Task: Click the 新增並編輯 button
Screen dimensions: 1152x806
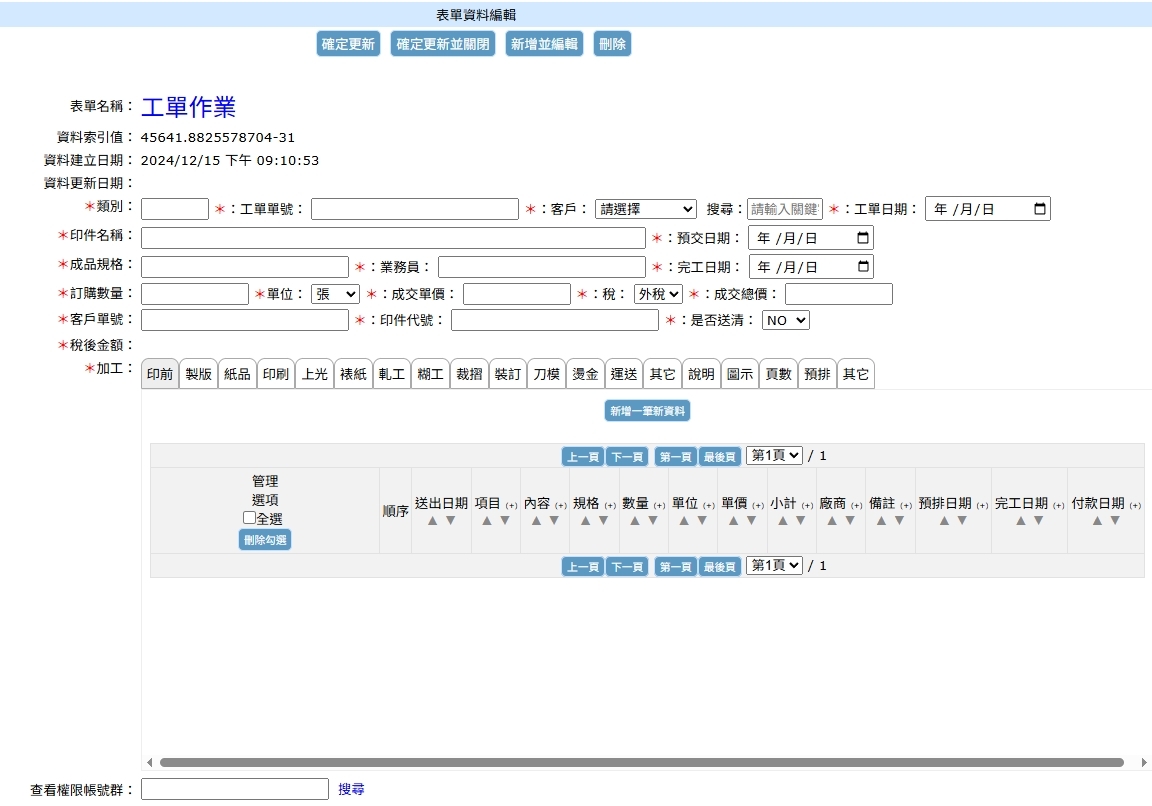Action: point(544,44)
